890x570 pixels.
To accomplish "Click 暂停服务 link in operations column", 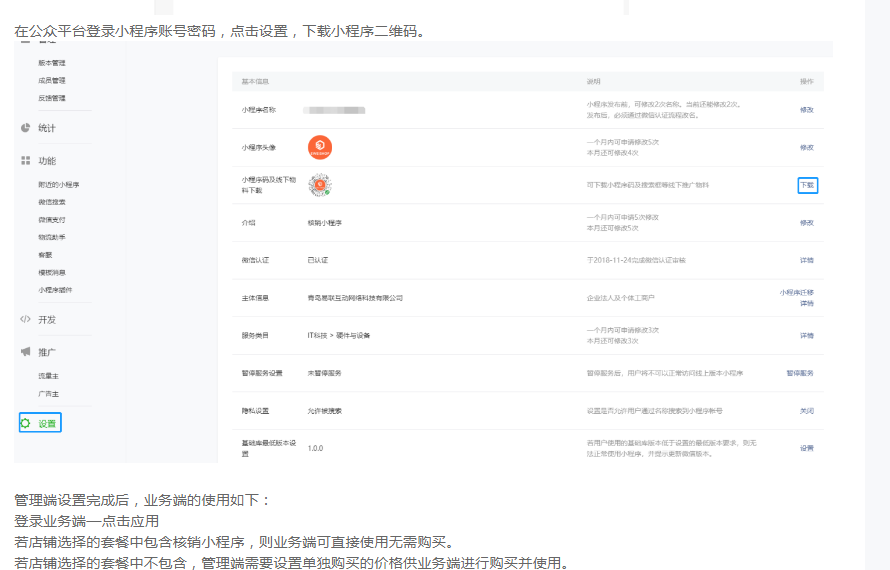I will click(x=800, y=373).
